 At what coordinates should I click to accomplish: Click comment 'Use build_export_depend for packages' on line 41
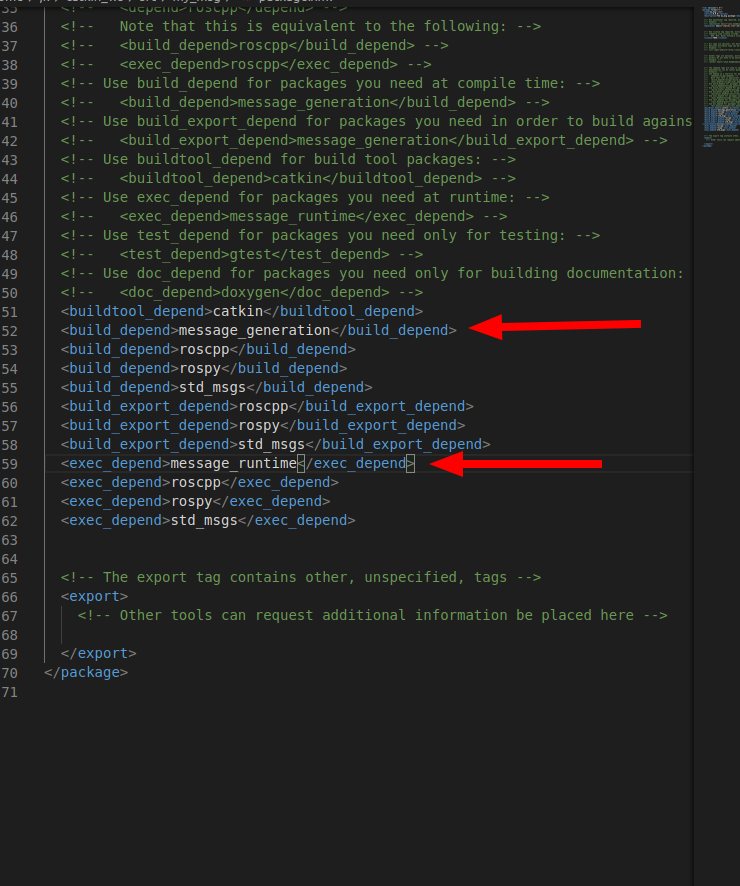click(x=376, y=121)
